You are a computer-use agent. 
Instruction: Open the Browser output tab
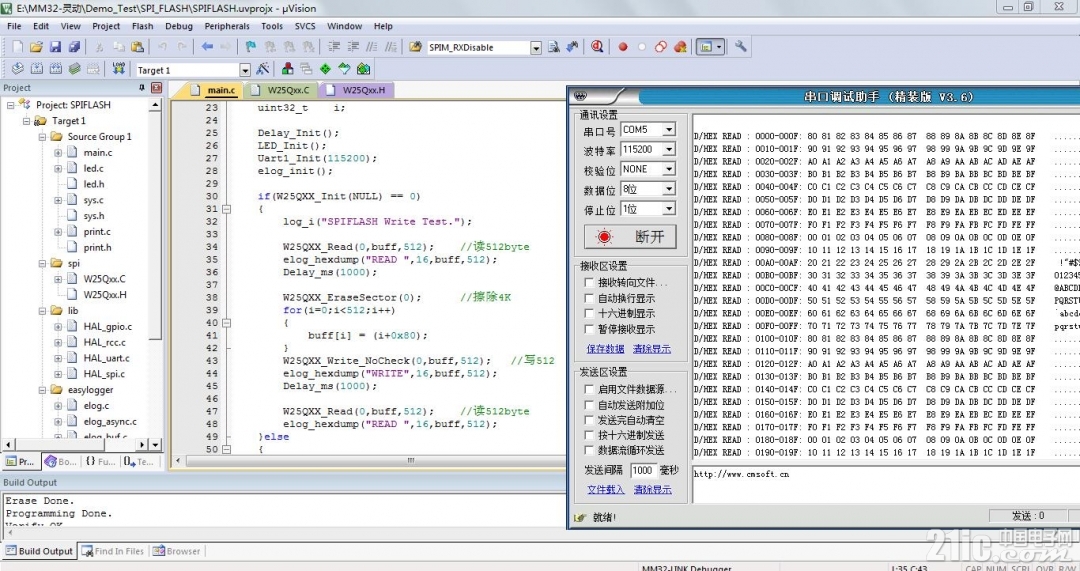[176, 551]
